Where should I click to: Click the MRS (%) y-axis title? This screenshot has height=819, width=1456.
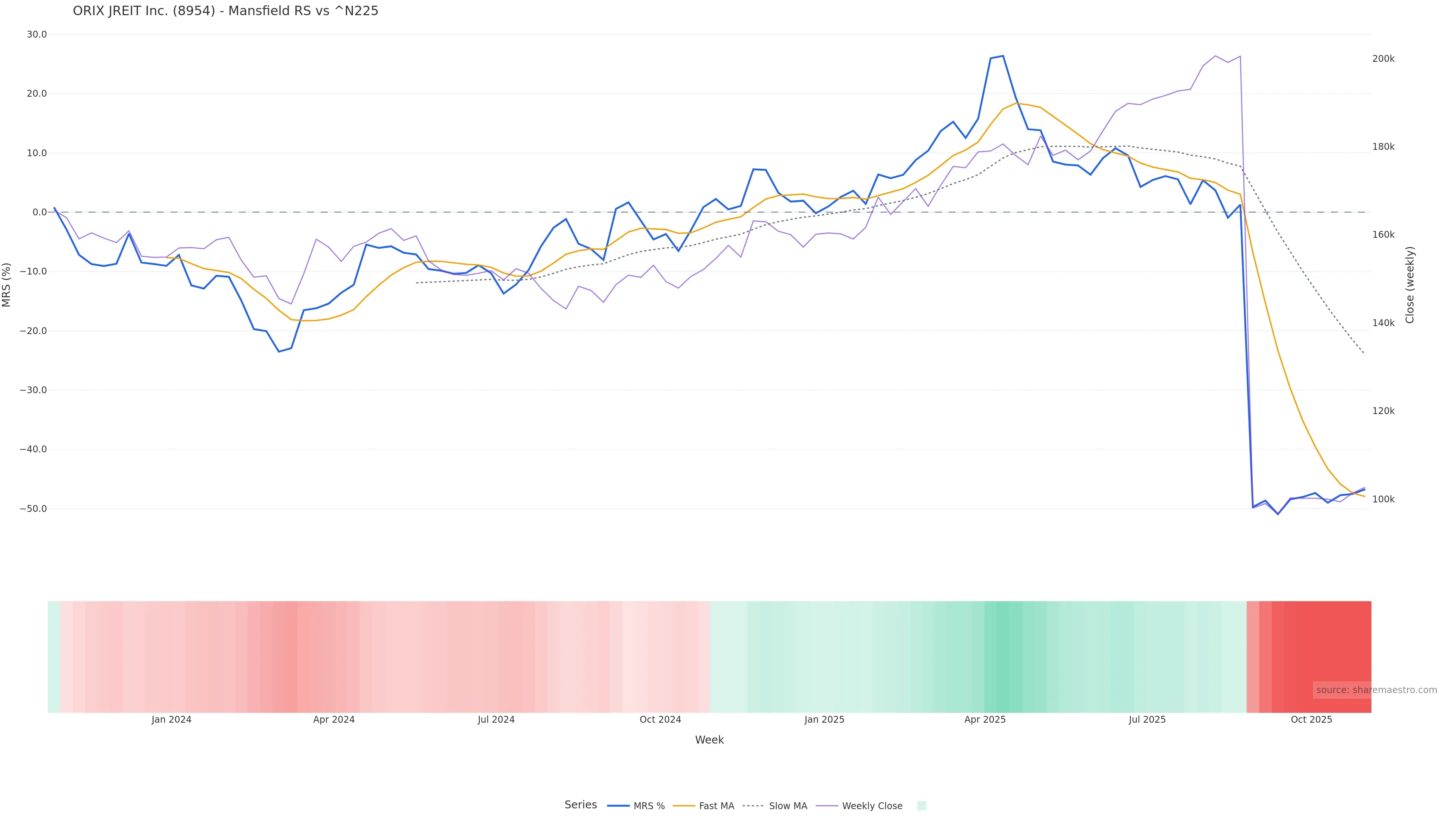click(7, 285)
